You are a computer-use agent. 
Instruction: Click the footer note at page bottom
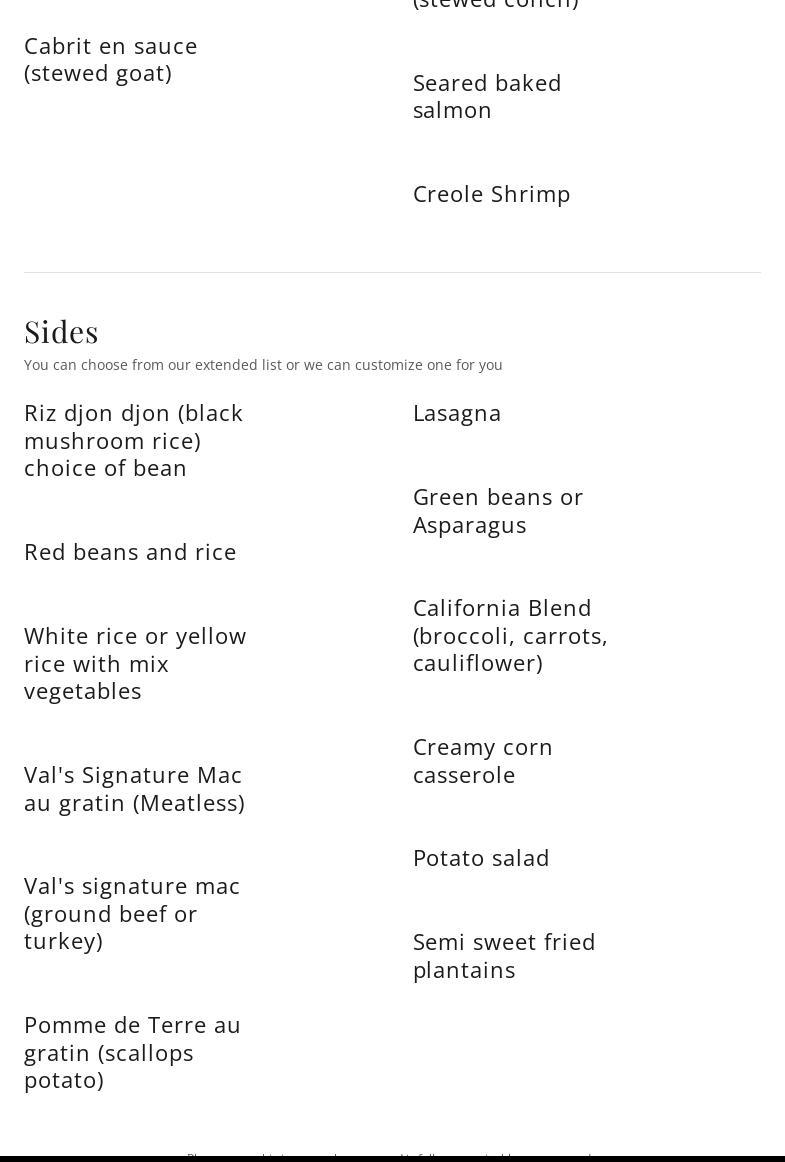pos(391,1155)
